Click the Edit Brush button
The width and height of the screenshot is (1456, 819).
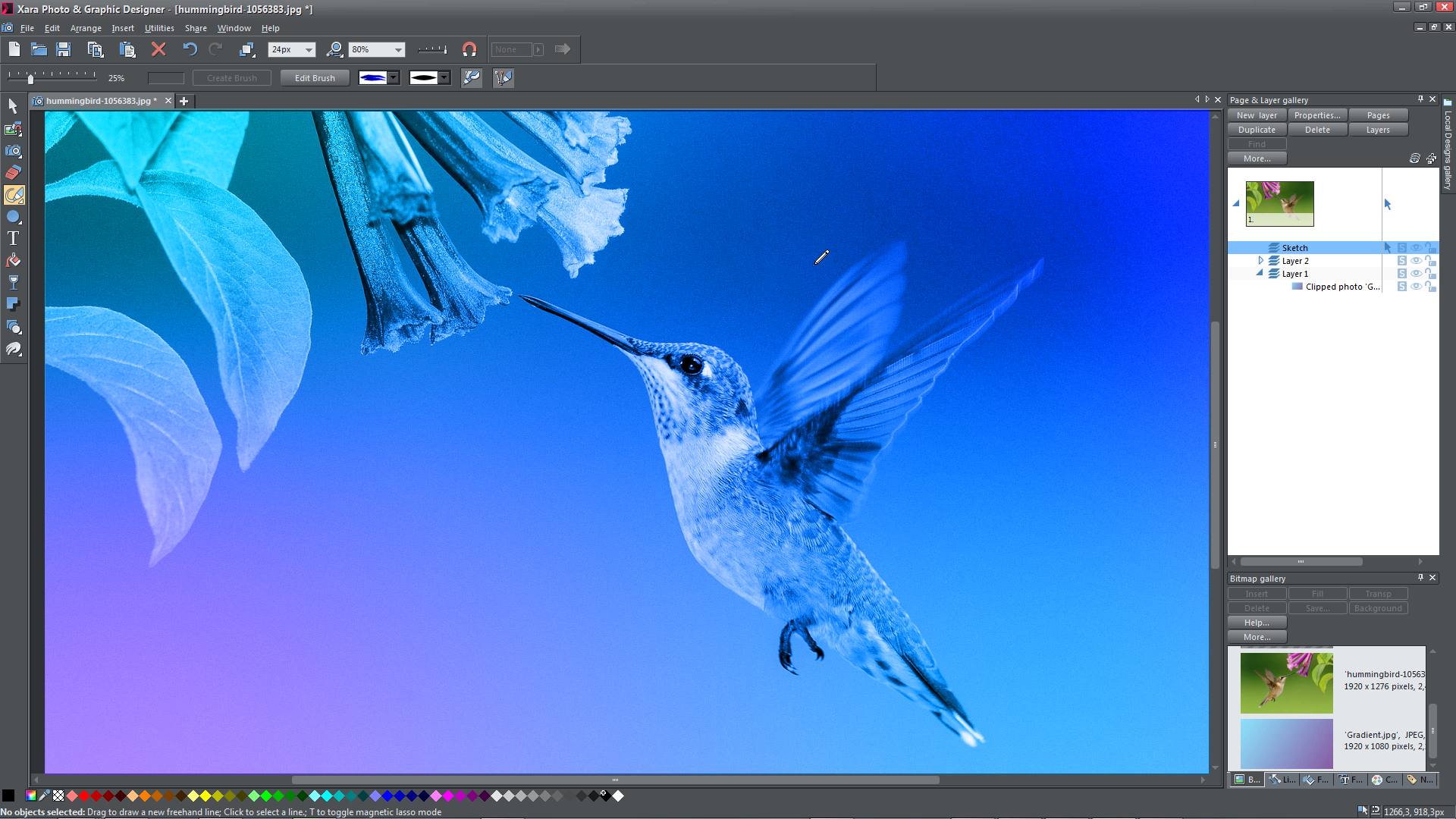pos(313,77)
